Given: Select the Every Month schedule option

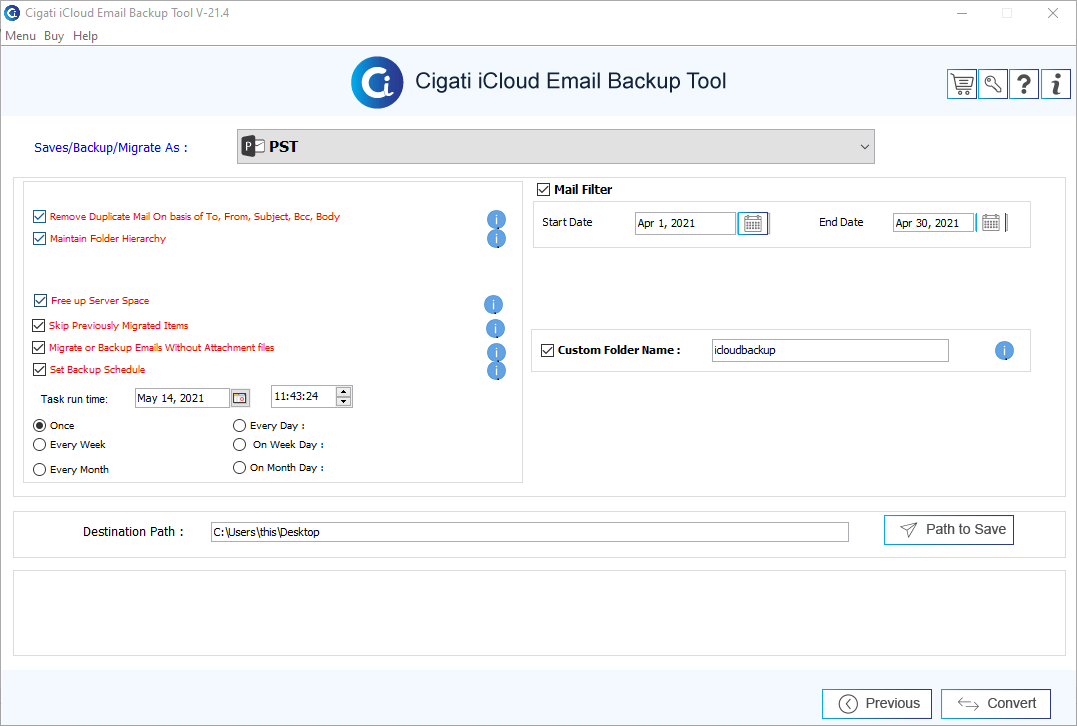Looking at the screenshot, I should tap(39, 470).
